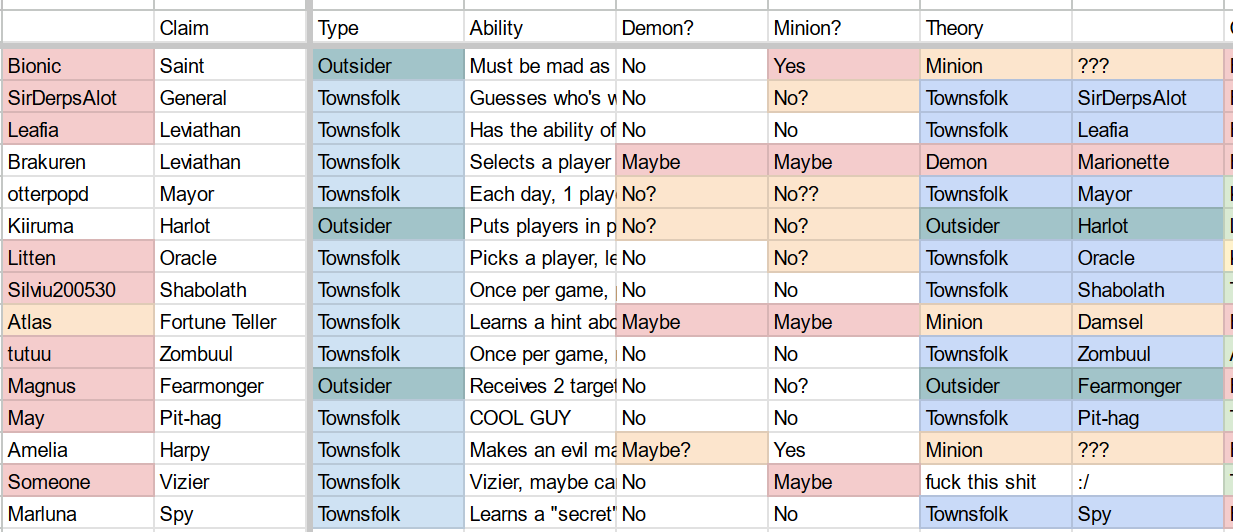Click the Marluna Spy theory cell

(x=1148, y=514)
